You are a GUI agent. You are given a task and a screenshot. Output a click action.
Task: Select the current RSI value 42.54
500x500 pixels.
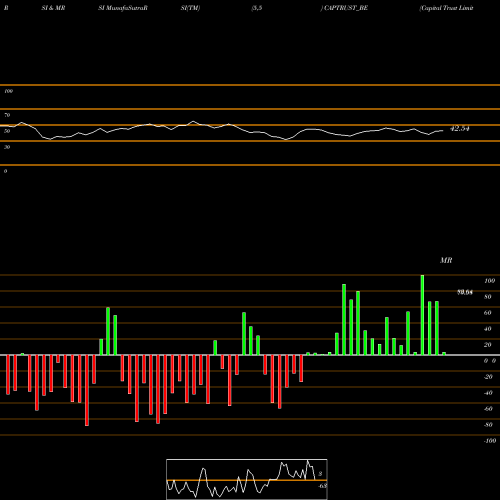[460, 129]
